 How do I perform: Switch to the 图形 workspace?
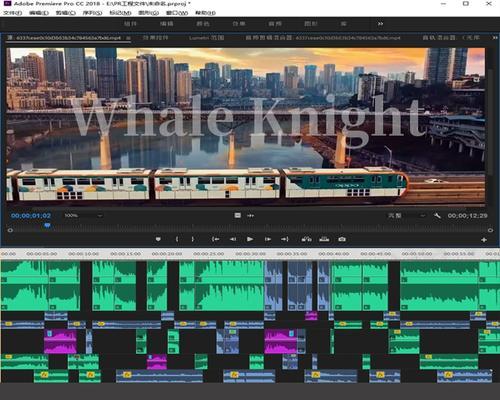click(311, 24)
